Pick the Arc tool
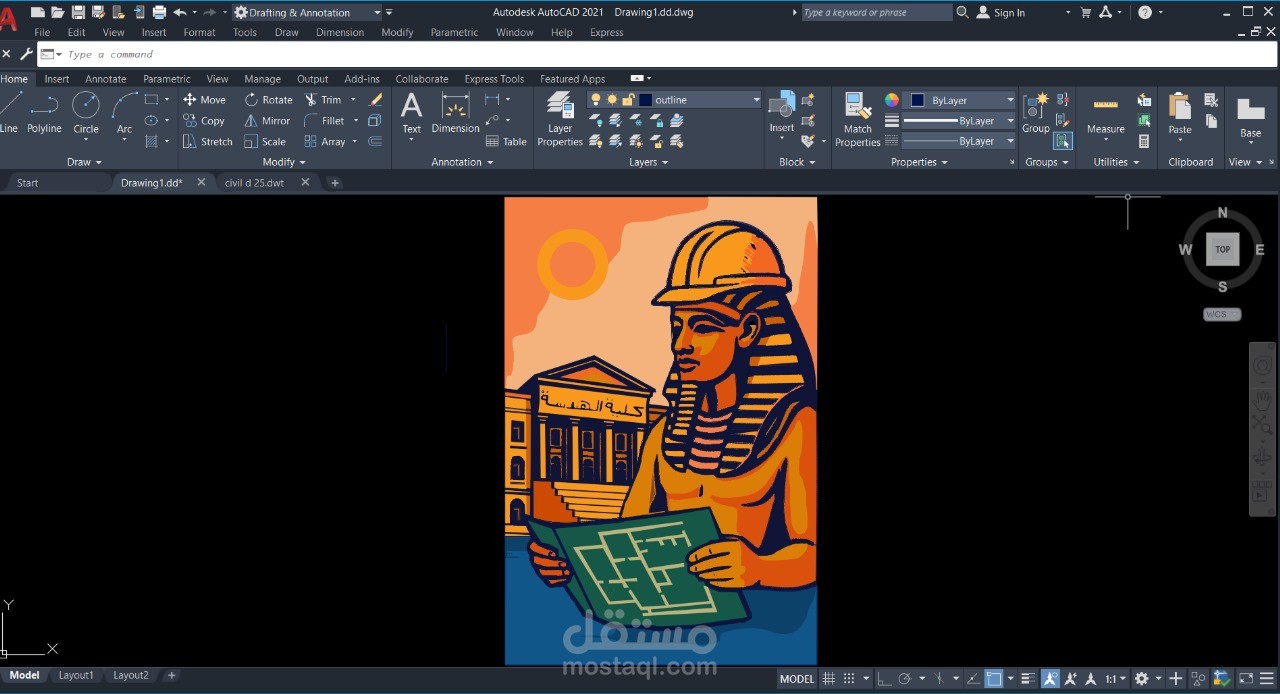The image size is (1280, 694). 124,112
